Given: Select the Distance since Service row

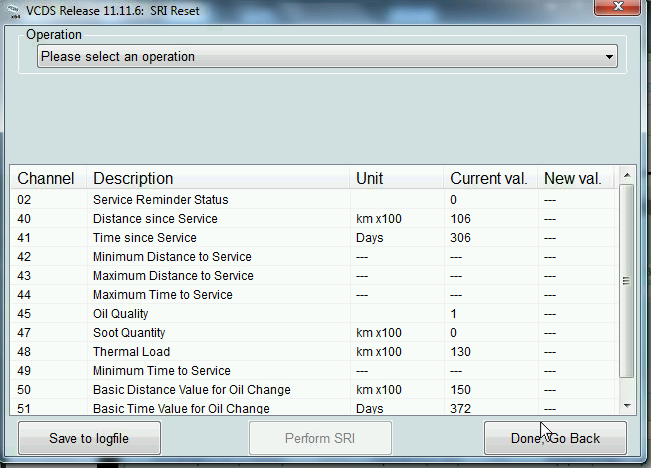Looking at the screenshot, I should click(155, 219).
